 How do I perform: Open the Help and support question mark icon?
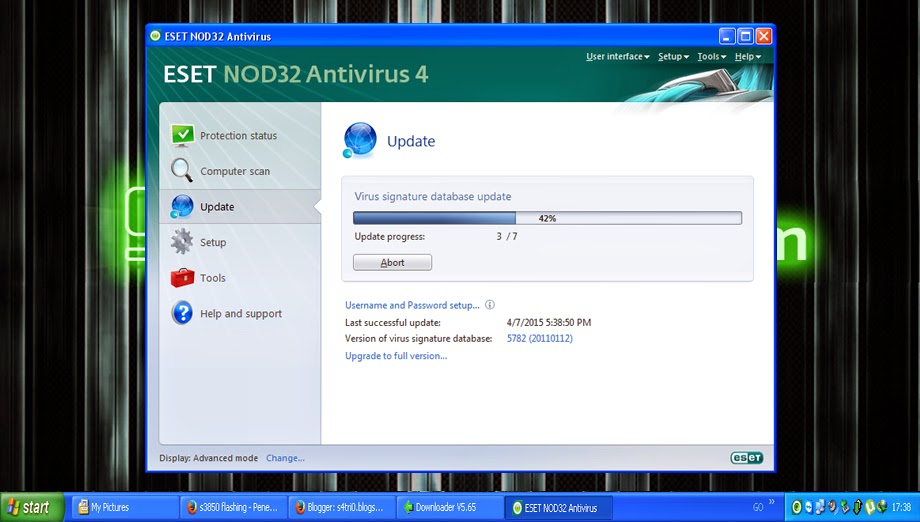click(x=182, y=313)
